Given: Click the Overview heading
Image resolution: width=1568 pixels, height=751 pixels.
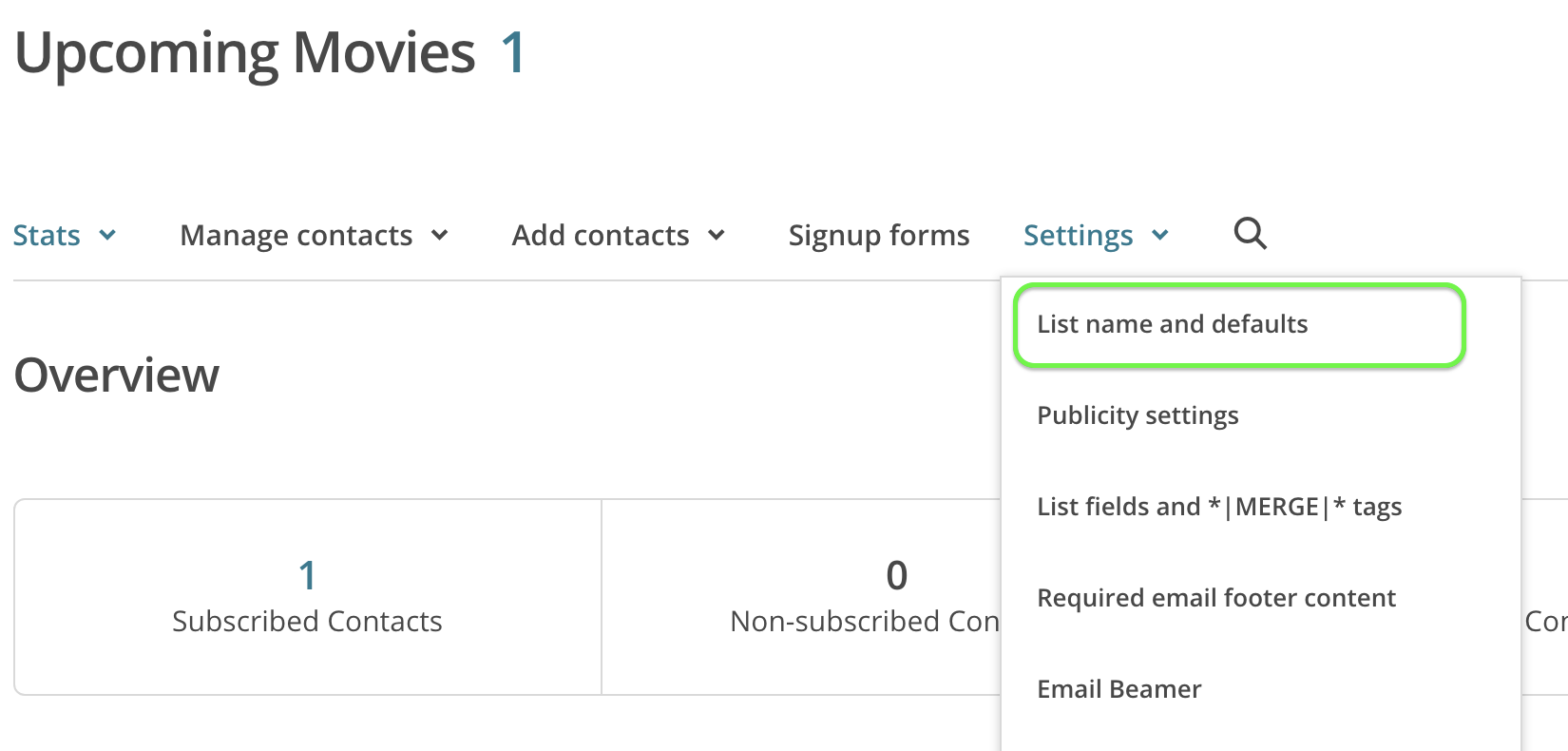Looking at the screenshot, I should (x=117, y=375).
